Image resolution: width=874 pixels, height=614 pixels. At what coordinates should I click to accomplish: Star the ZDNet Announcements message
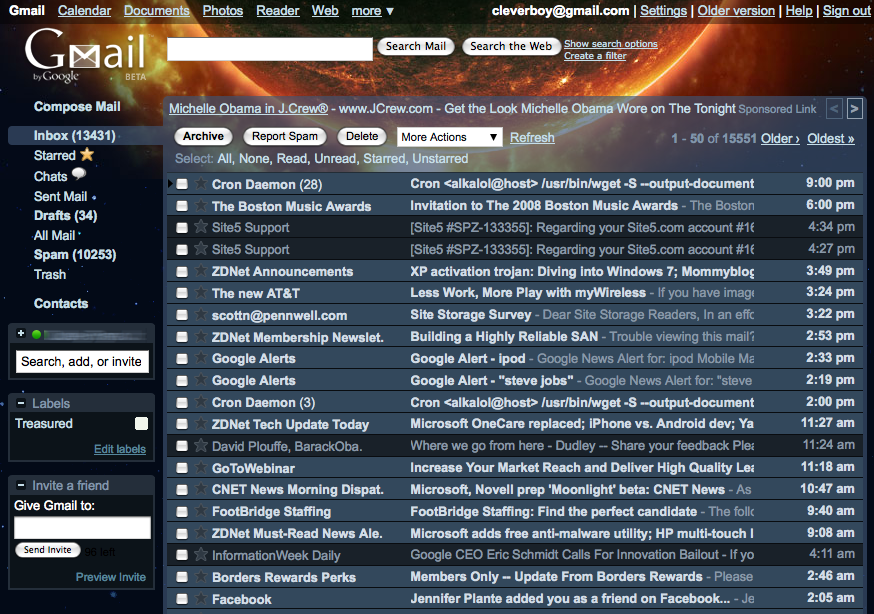point(201,271)
